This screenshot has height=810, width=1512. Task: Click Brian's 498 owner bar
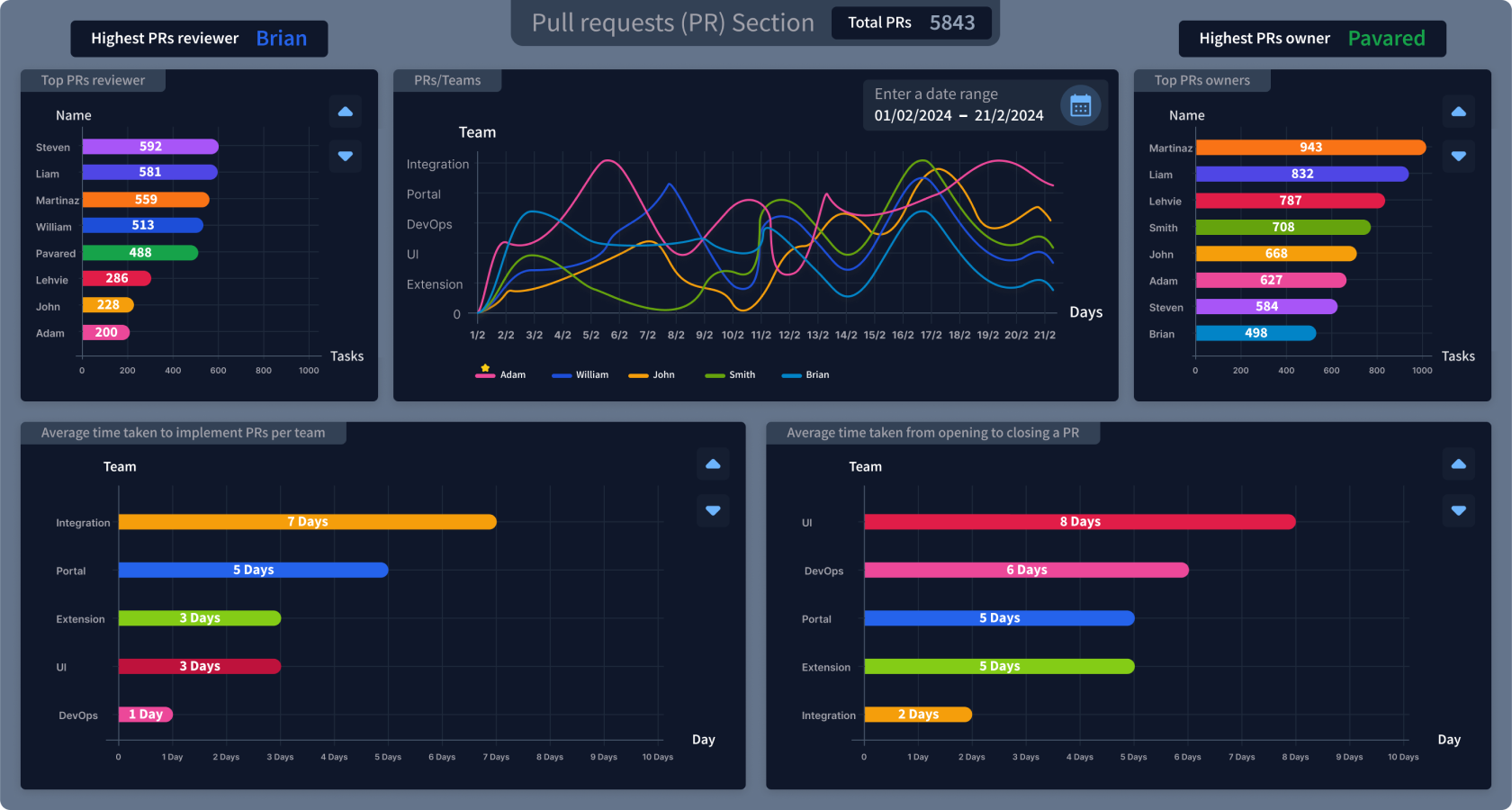(x=1255, y=334)
